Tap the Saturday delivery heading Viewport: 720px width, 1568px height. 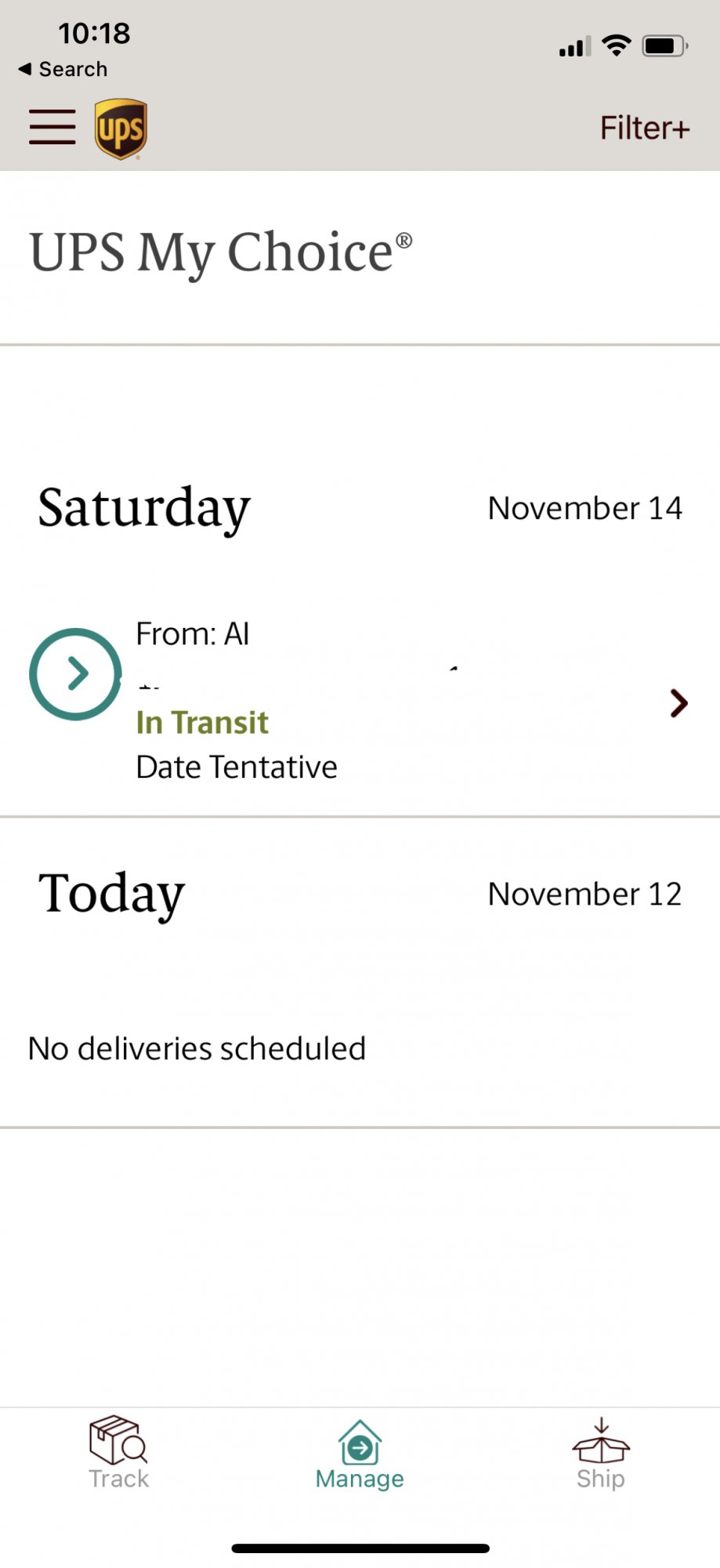point(144,508)
